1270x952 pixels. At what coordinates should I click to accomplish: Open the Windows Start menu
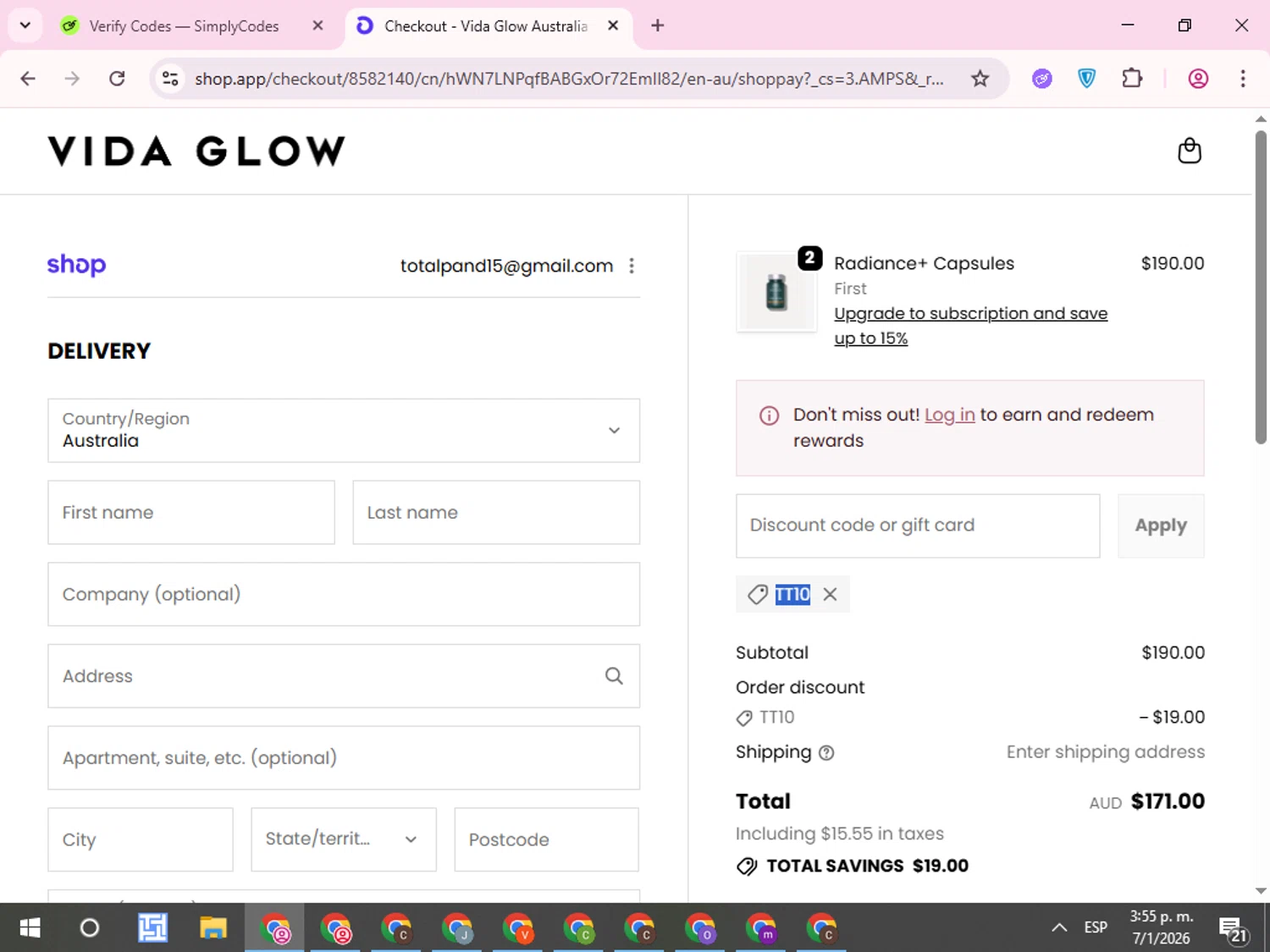(x=30, y=927)
